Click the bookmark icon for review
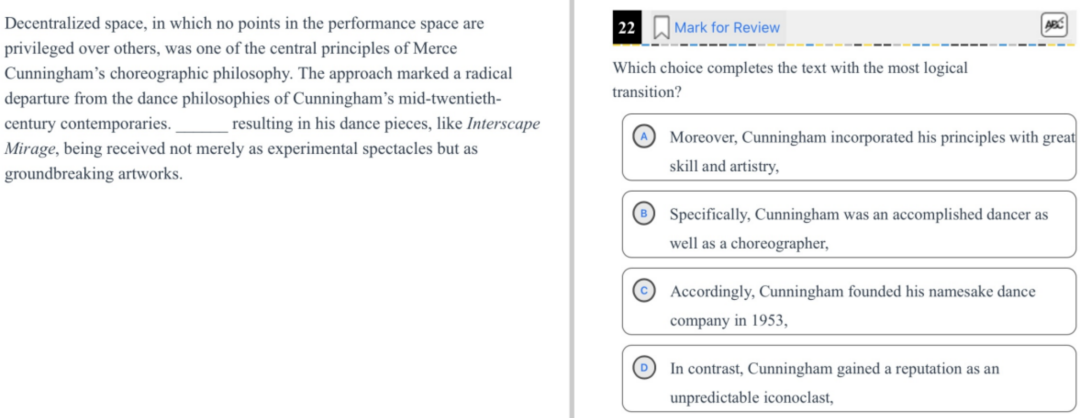The image size is (1080, 418). [661, 28]
